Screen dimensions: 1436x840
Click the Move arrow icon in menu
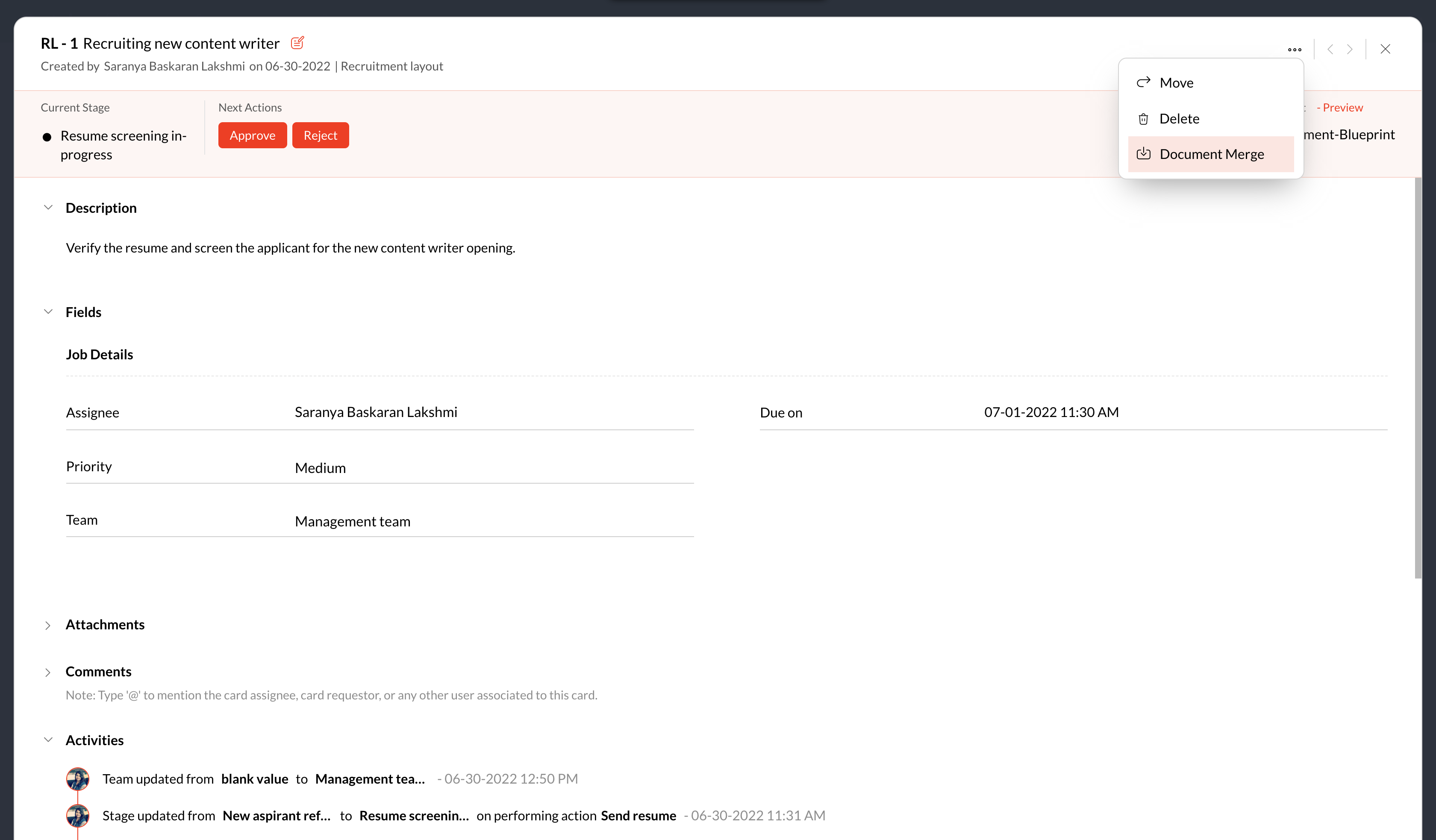click(1143, 82)
